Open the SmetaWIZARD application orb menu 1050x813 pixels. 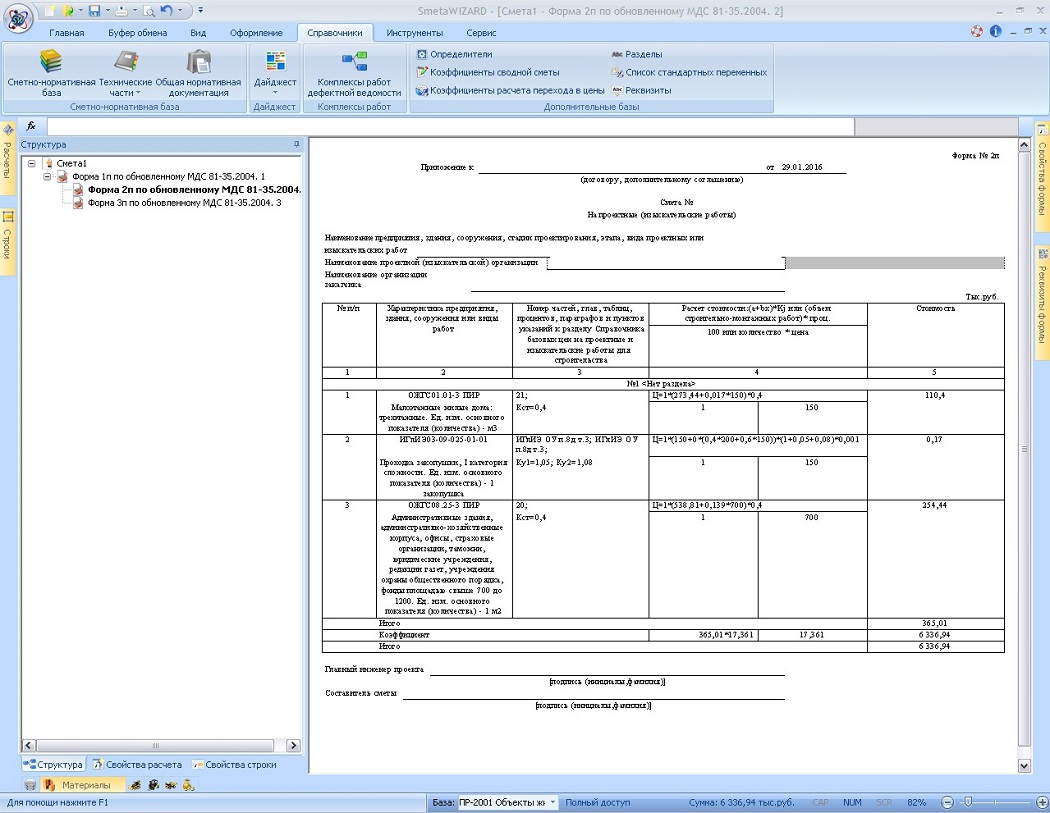coord(17,17)
